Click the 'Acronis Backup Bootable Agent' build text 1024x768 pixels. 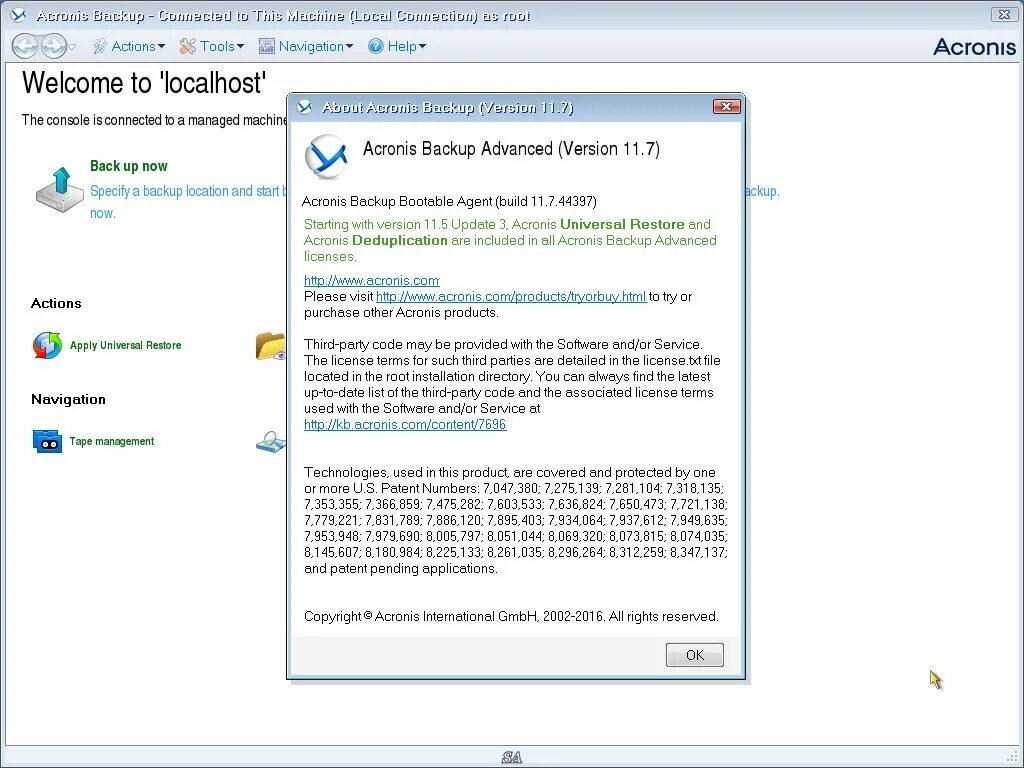pos(449,201)
